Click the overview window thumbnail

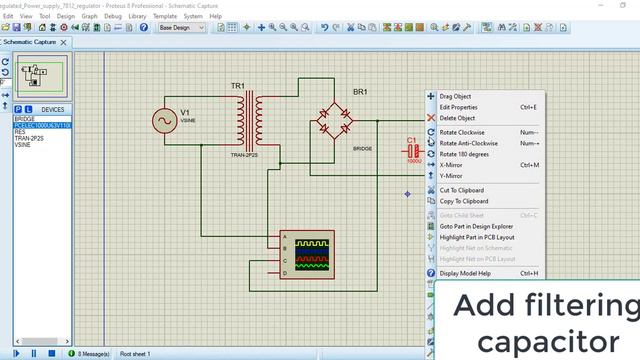click(x=42, y=76)
